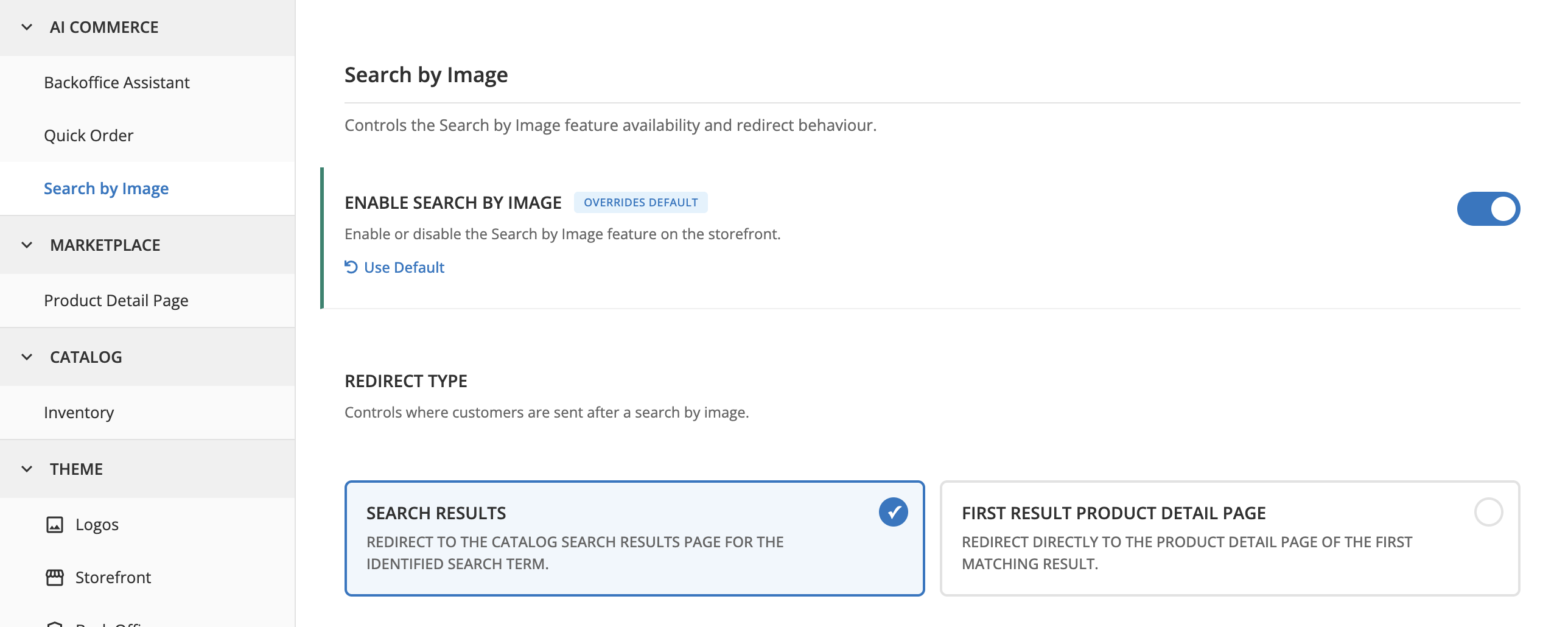Collapse the MARKETPLACE section
The height and width of the screenshot is (627, 1568).
point(26,245)
